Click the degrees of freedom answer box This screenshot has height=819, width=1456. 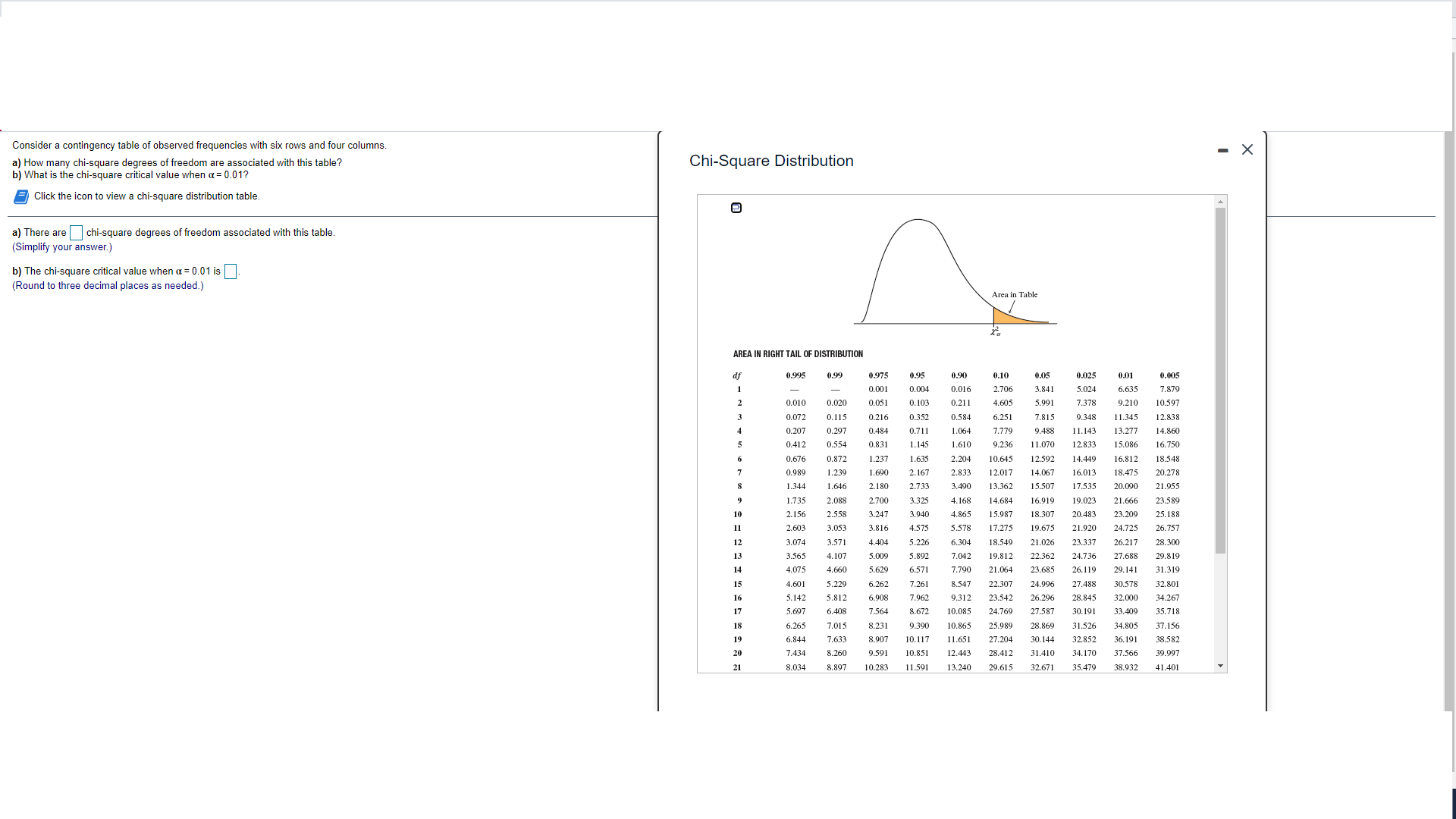click(x=76, y=233)
